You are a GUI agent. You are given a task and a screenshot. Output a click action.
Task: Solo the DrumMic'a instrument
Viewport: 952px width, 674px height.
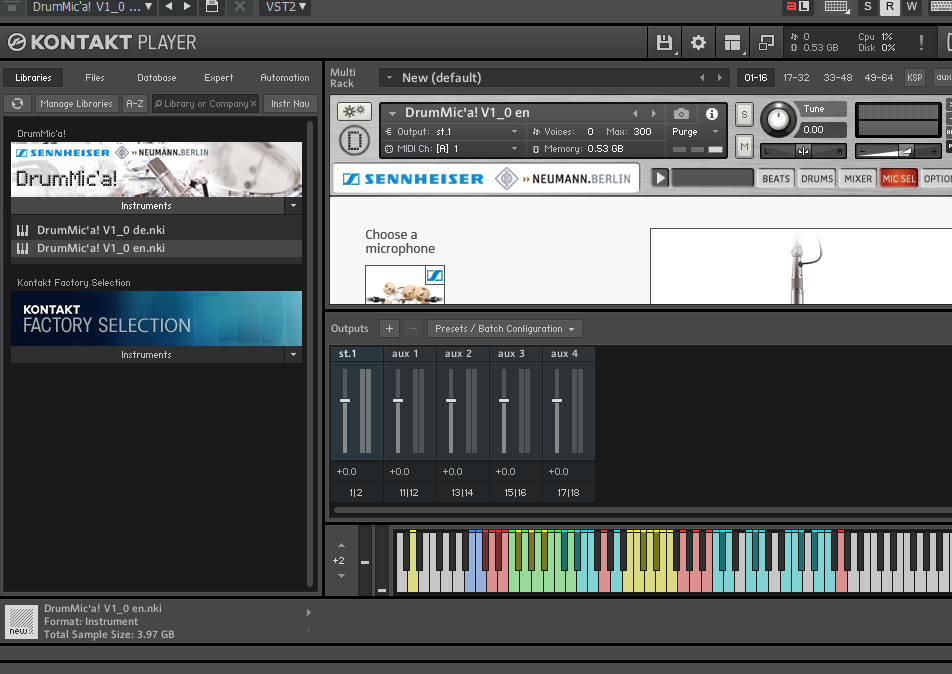[x=744, y=115]
